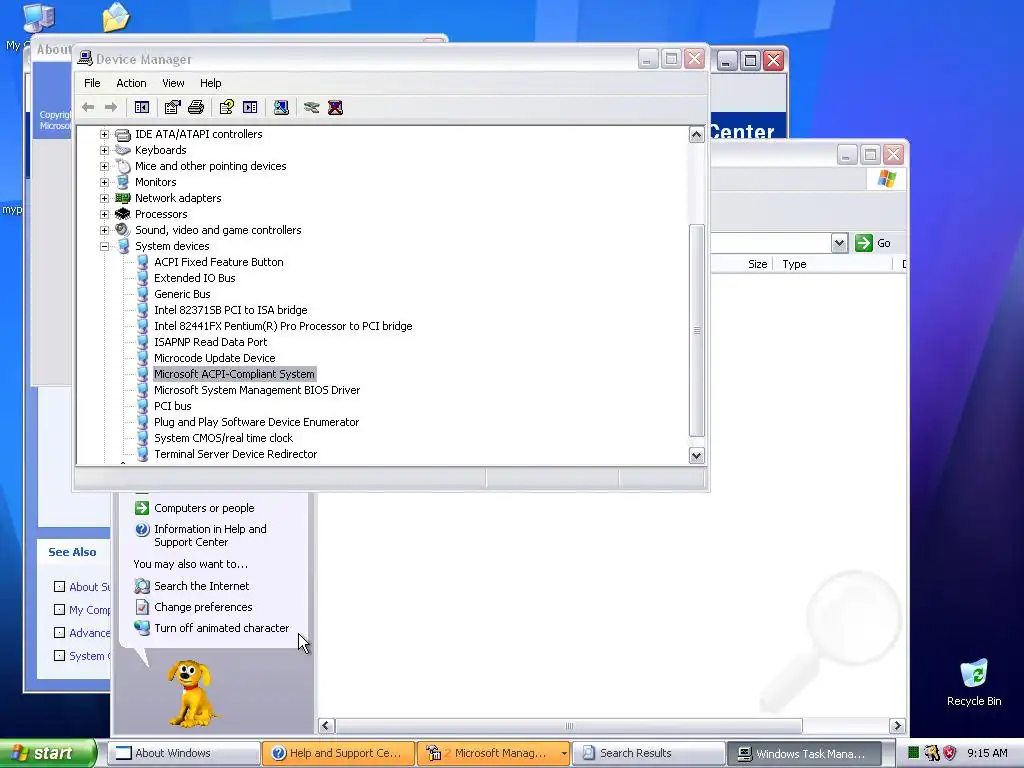Expand the Keyboards tree node
1024x768 pixels.
point(104,150)
